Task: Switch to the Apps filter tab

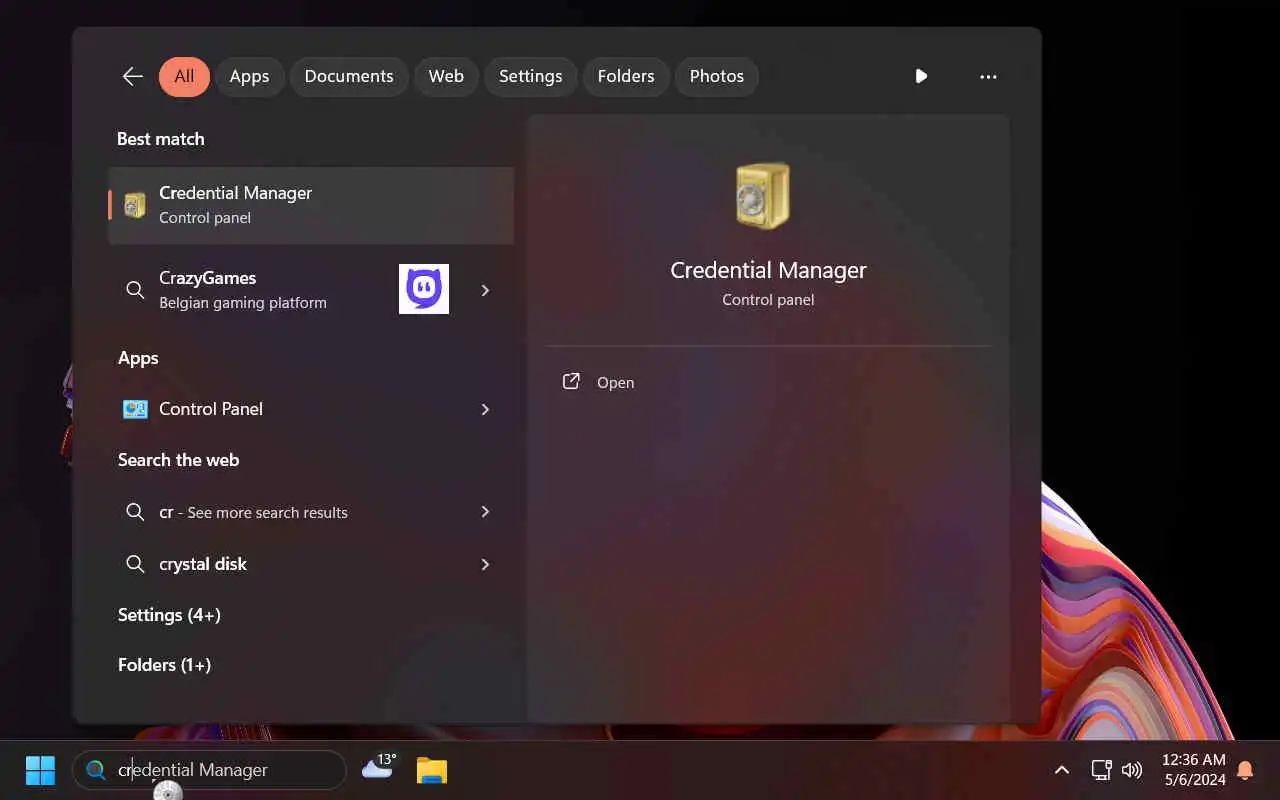Action: 249,76
